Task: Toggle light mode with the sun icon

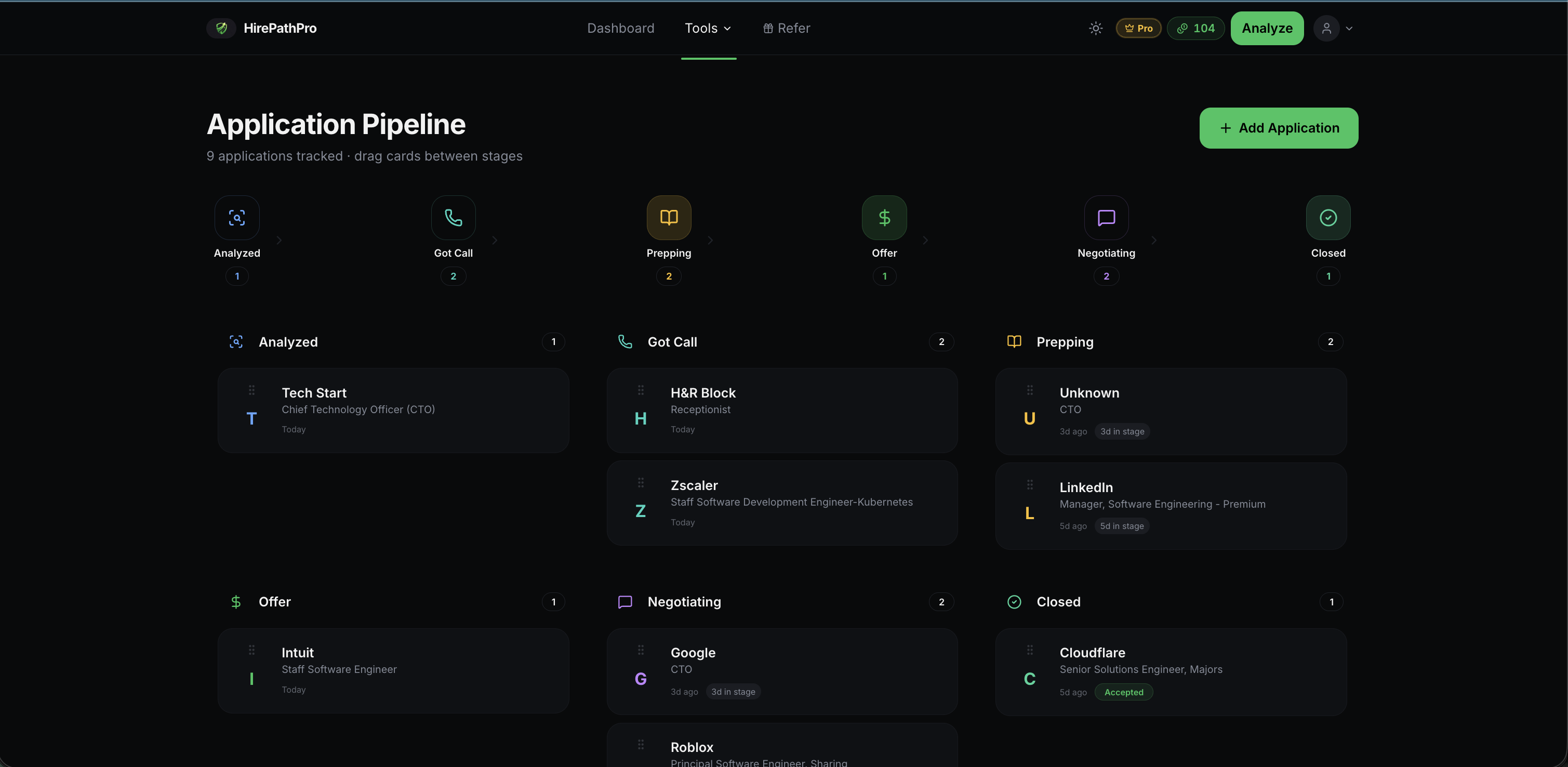Action: tap(1096, 28)
